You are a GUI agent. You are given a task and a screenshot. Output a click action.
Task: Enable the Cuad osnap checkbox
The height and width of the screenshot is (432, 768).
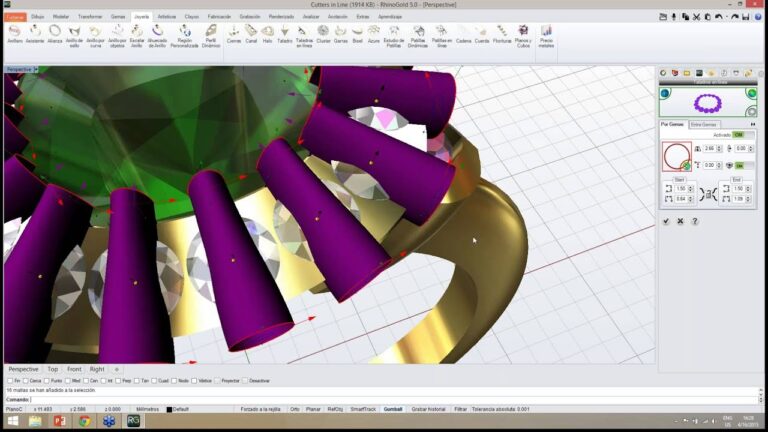tap(154, 381)
